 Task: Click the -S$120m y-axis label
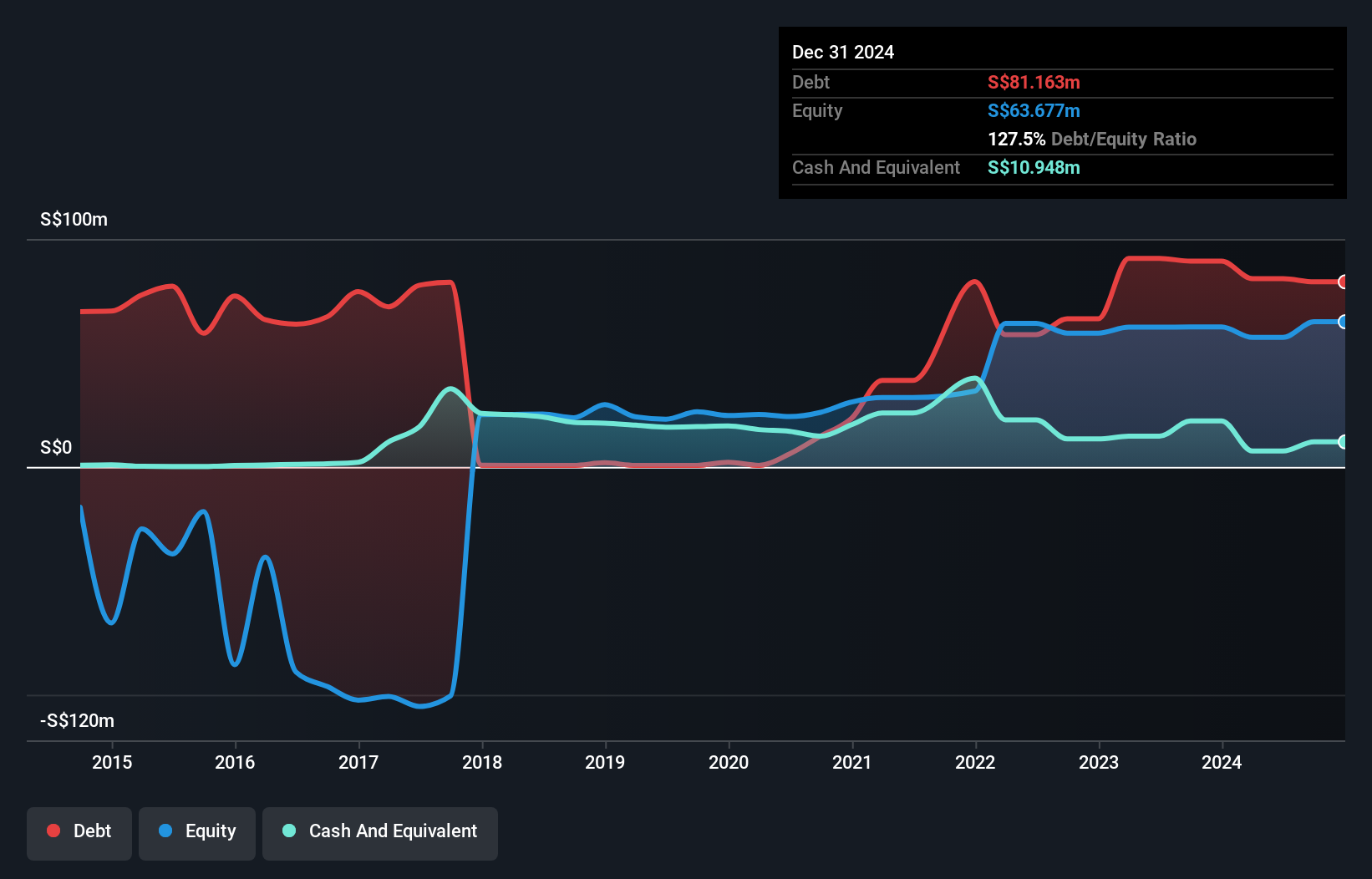pos(77,721)
